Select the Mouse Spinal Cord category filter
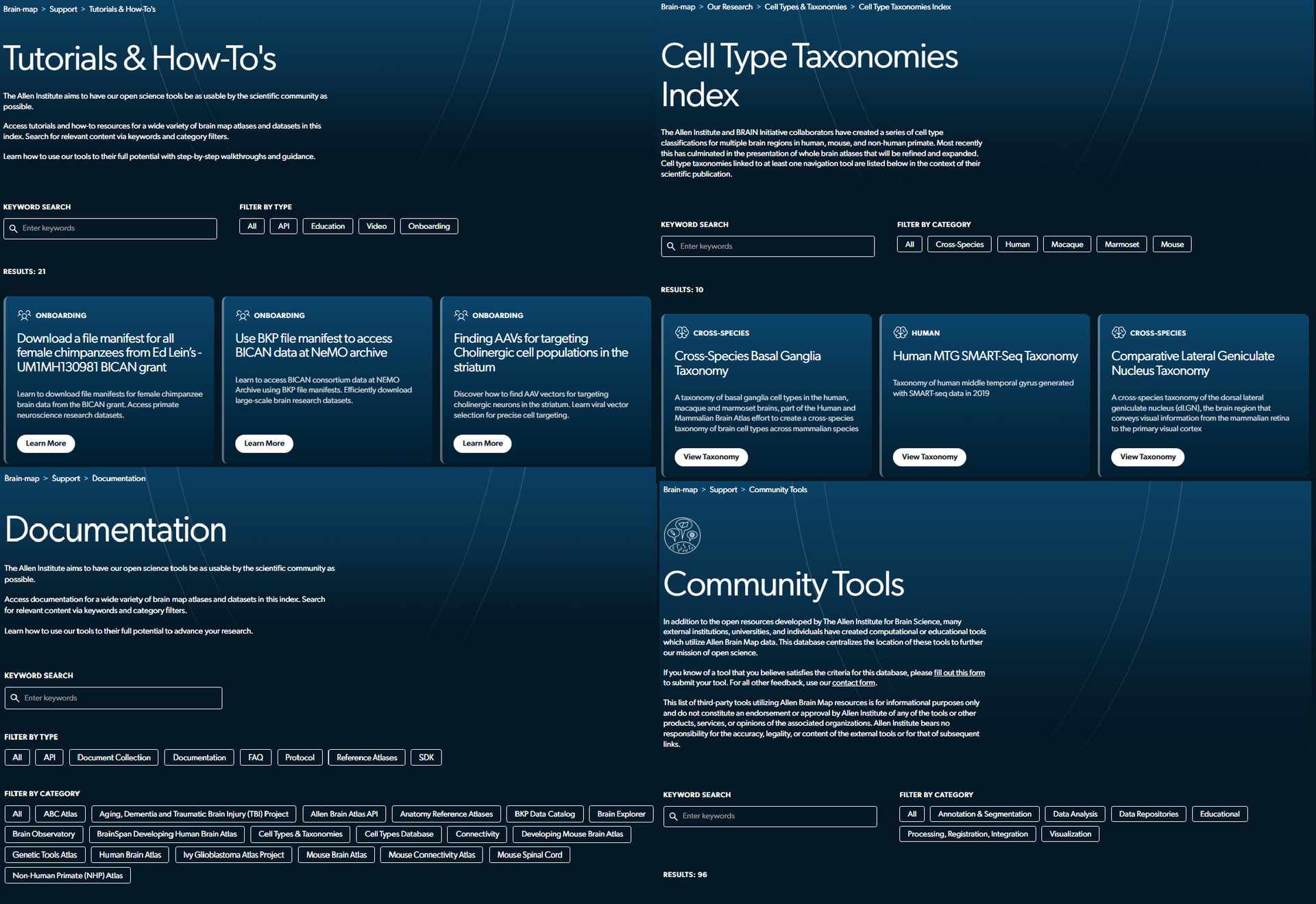Image resolution: width=1316 pixels, height=904 pixels. [529, 855]
